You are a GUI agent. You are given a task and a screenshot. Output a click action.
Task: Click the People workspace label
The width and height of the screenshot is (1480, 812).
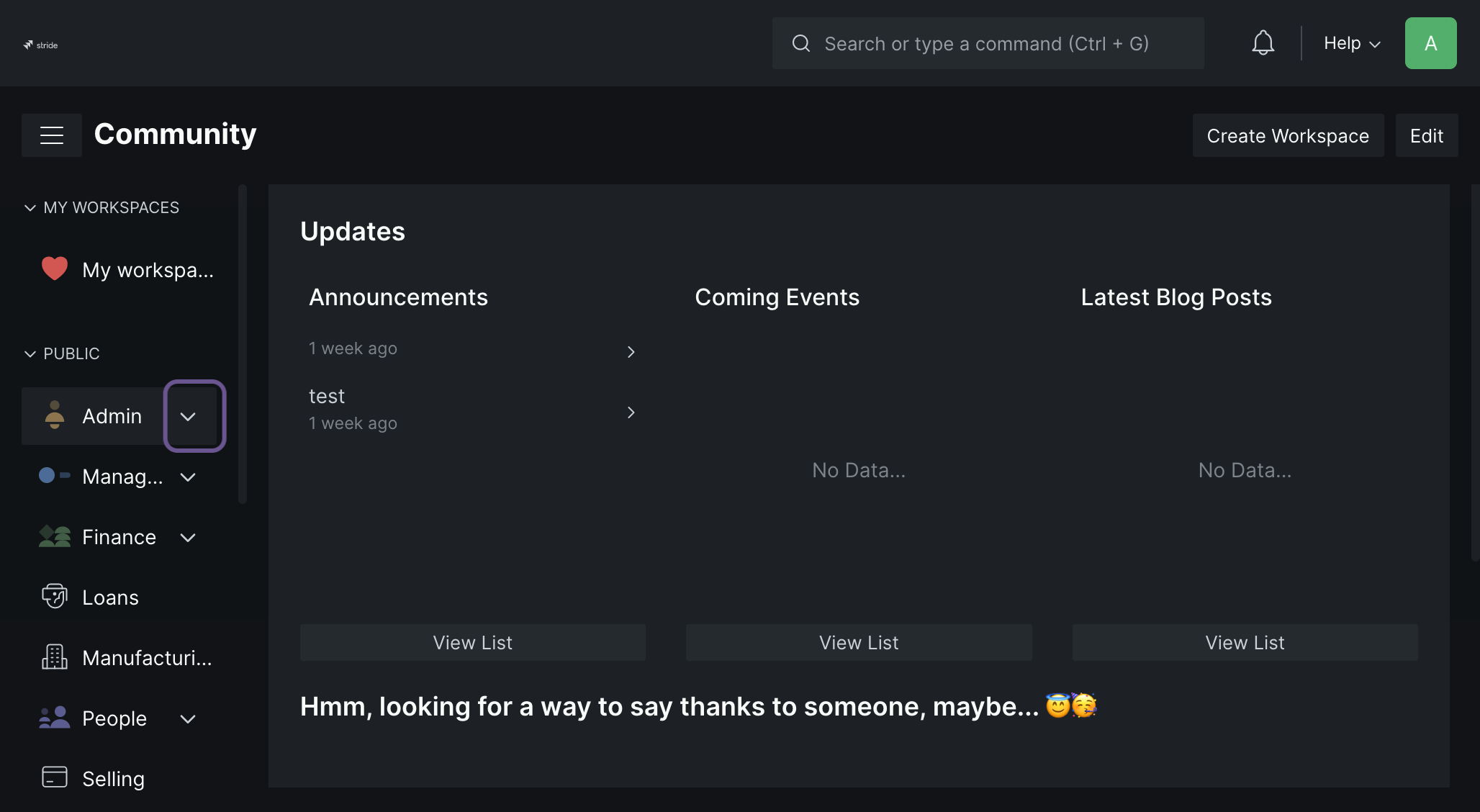pos(114,718)
